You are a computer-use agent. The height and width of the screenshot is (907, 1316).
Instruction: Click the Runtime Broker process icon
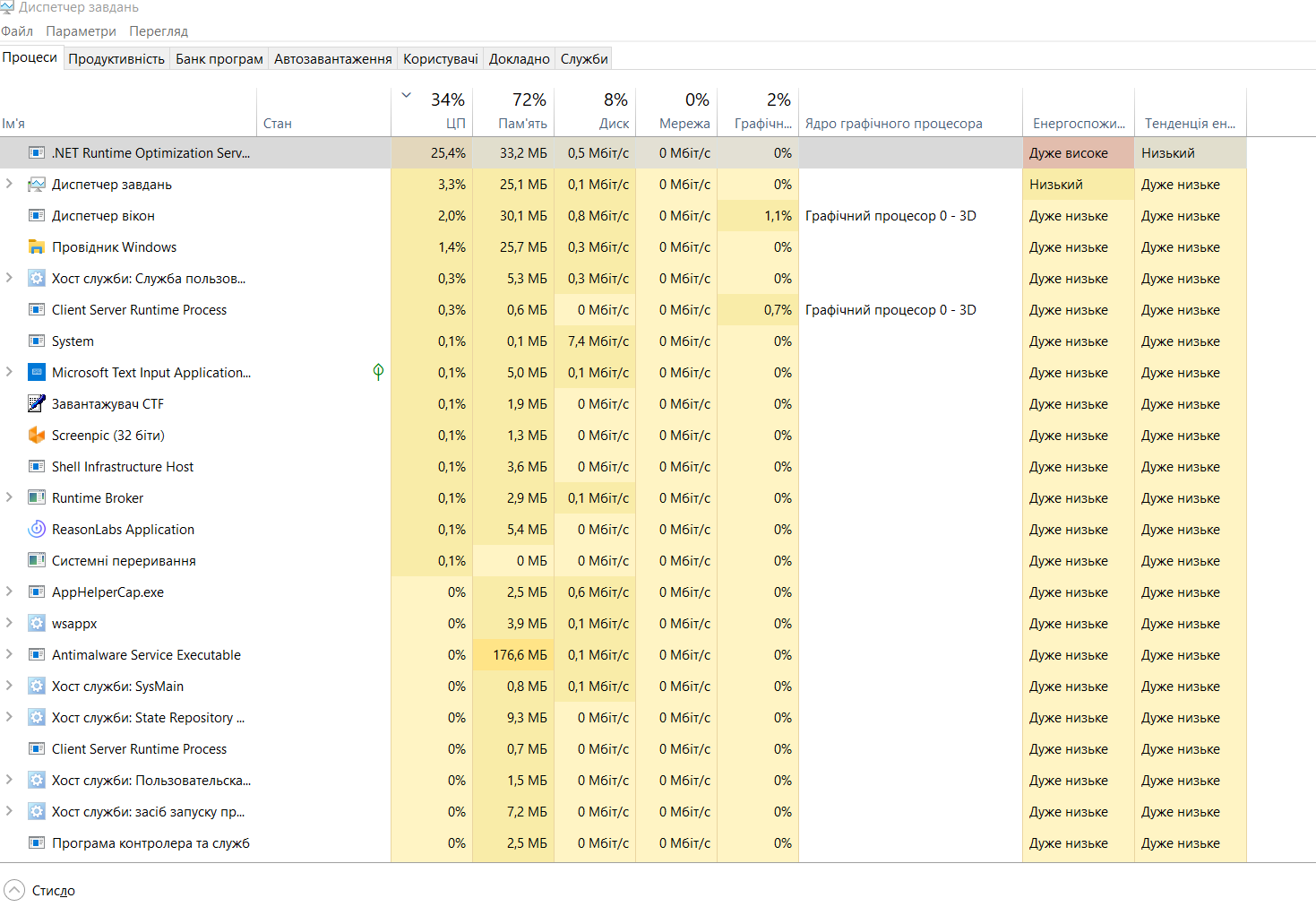point(37,498)
